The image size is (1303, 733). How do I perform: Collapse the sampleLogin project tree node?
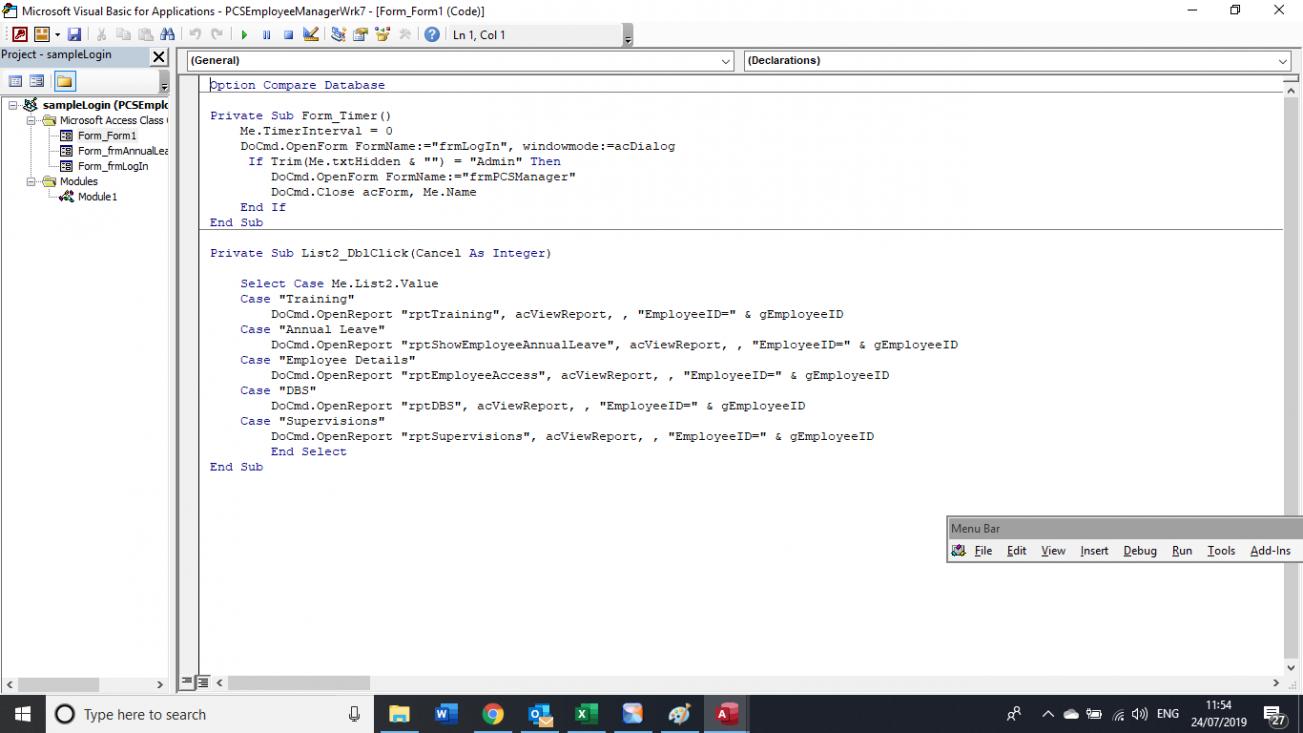click(x=12, y=105)
